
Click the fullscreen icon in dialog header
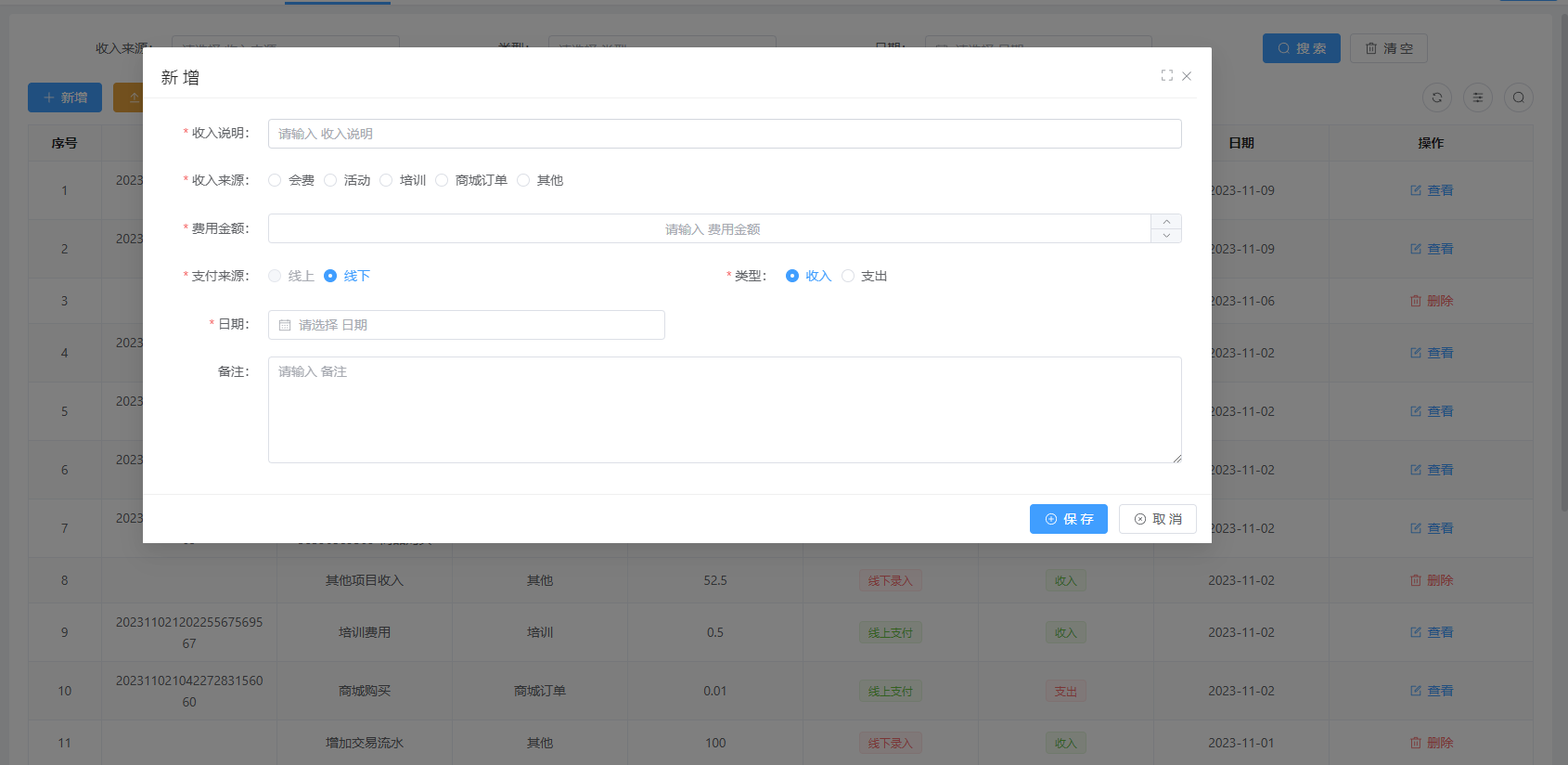[x=1166, y=75]
